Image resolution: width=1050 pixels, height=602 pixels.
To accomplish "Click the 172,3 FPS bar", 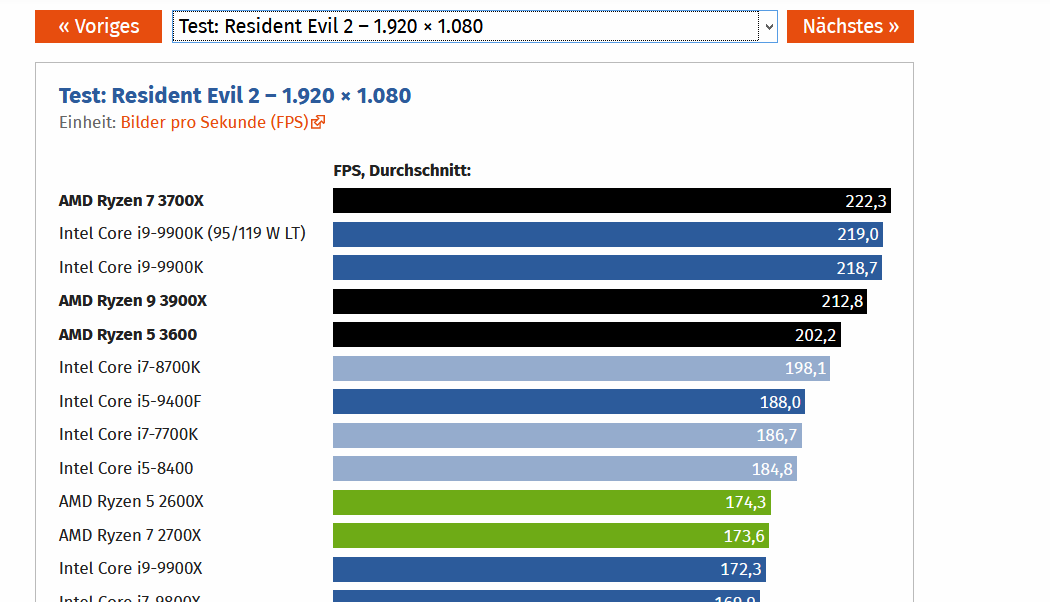I will pyautogui.click(x=549, y=569).
